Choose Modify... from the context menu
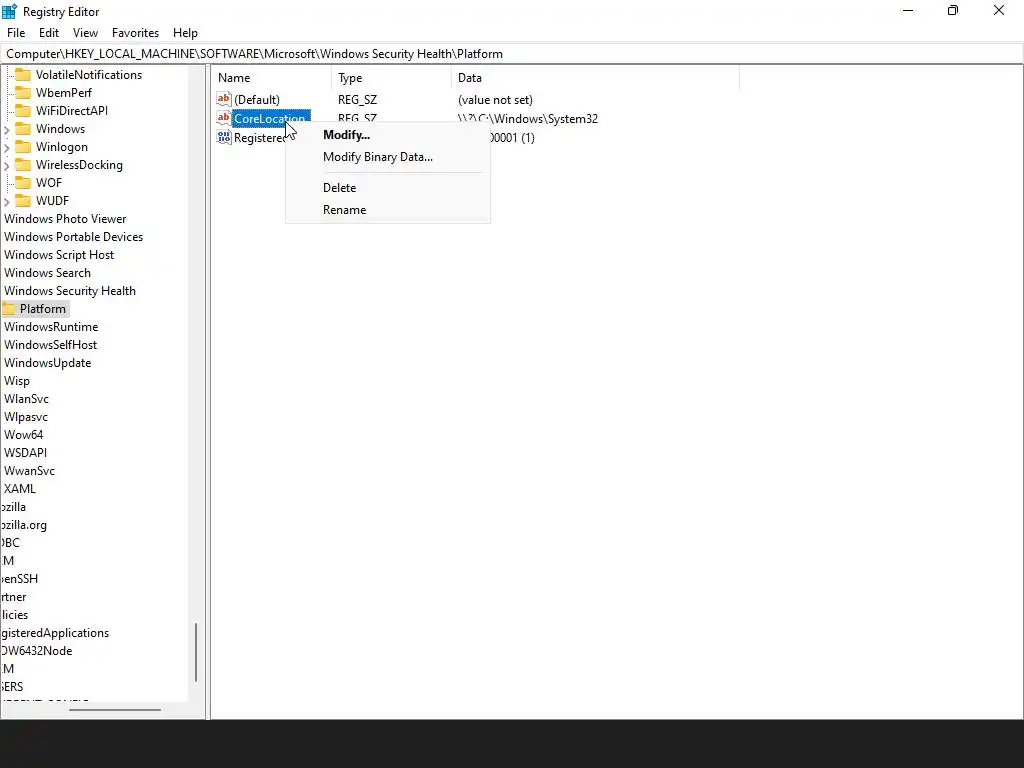This screenshot has width=1024, height=768. click(387, 135)
